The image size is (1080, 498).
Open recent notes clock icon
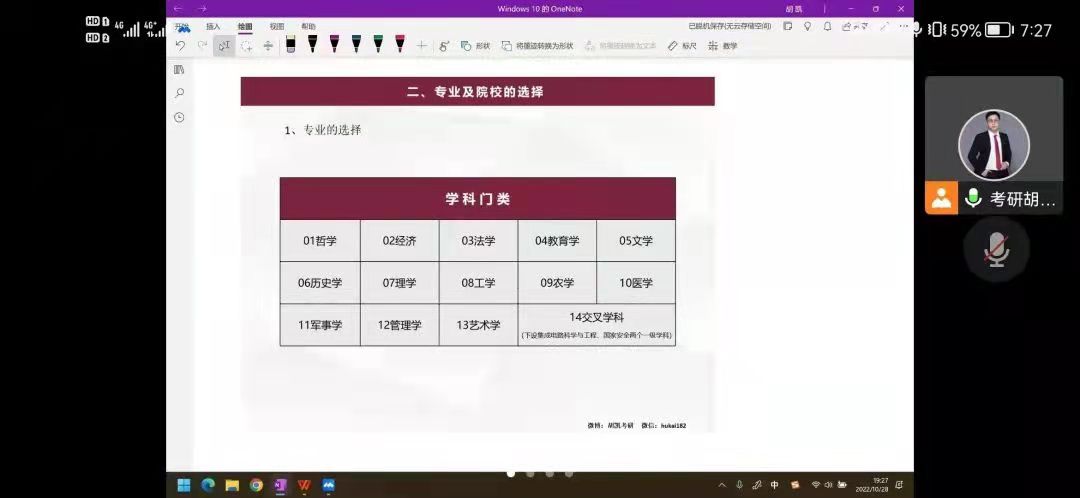pos(179,117)
